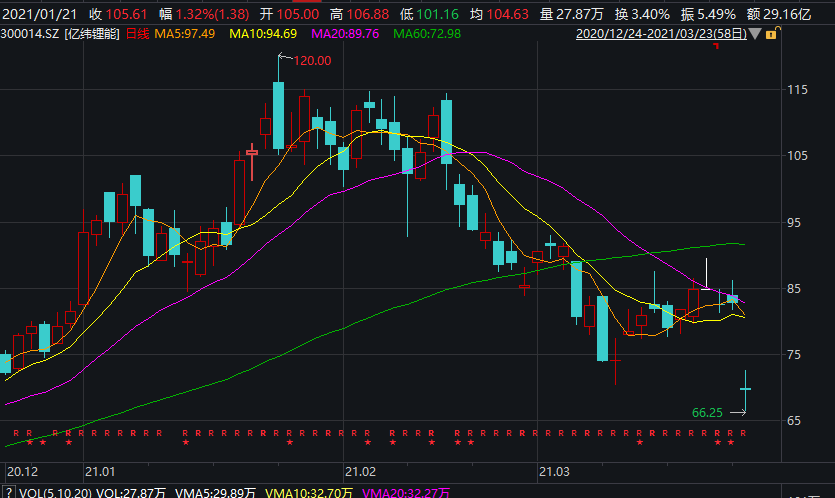Open the 日线 period selector
Image resolution: width=835 pixels, height=498 pixels.
tap(138, 34)
